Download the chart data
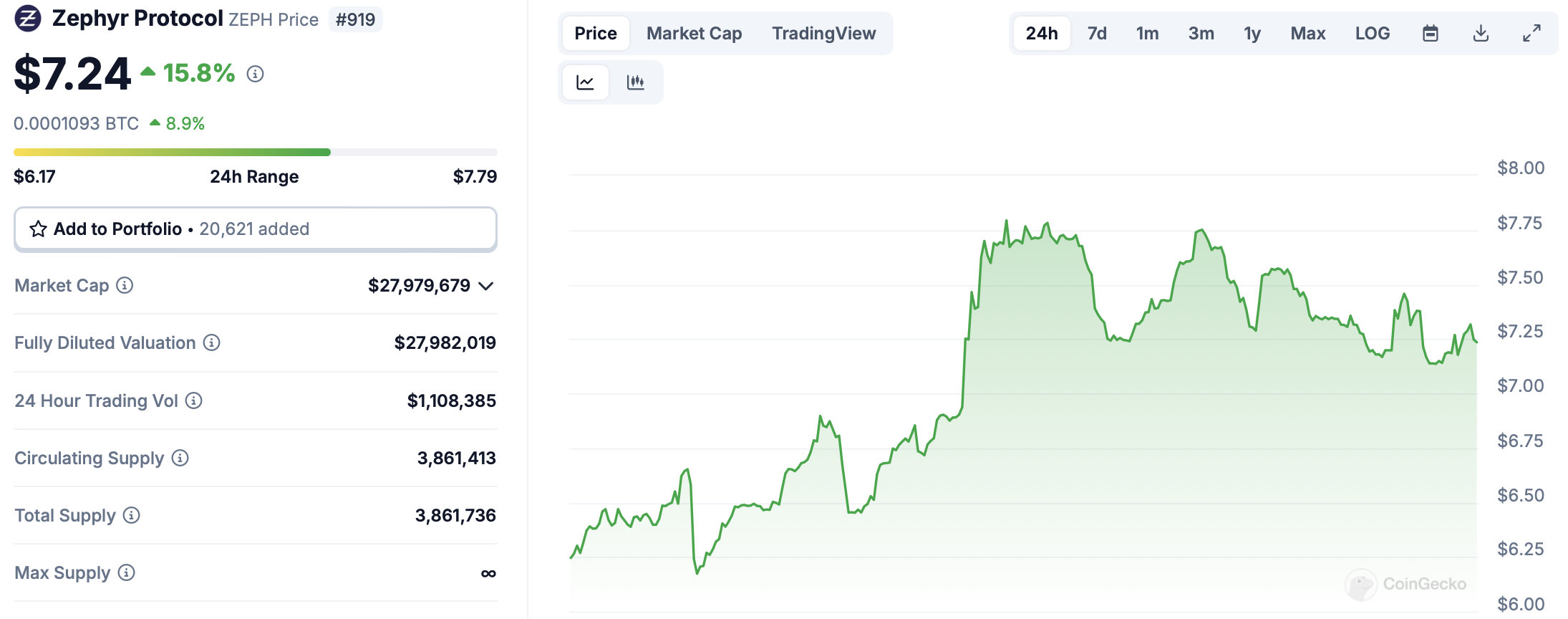The height and width of the screenshot is (619, 1568). pyautogui.click(x=1481, y=34)
